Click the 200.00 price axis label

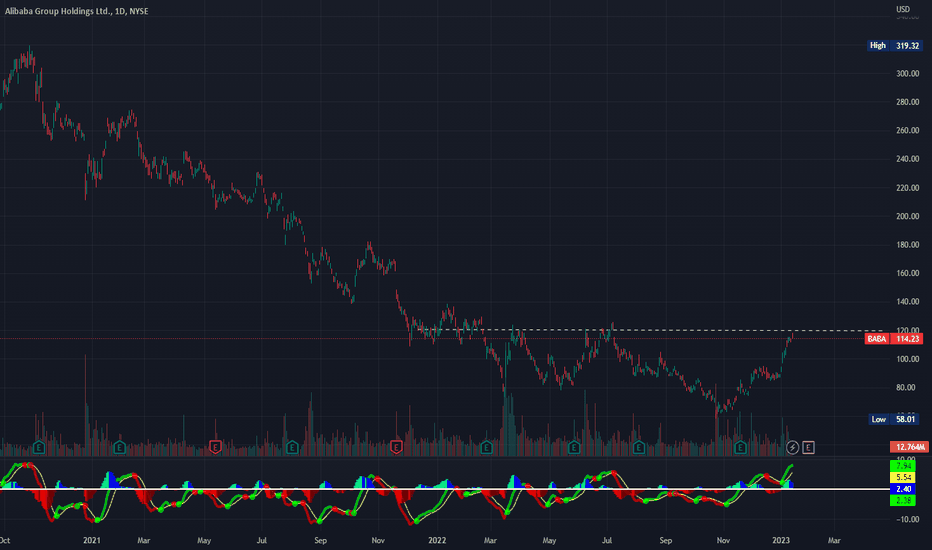pos(908,216)
